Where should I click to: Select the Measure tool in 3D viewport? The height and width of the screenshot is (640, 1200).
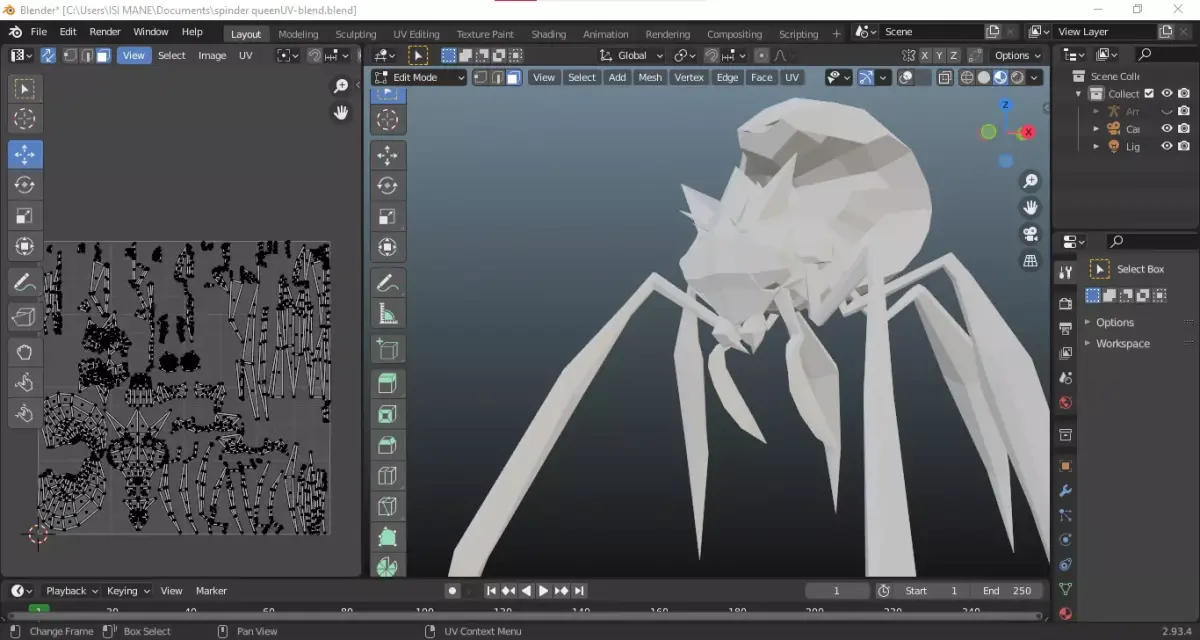[x=387, y=314]
